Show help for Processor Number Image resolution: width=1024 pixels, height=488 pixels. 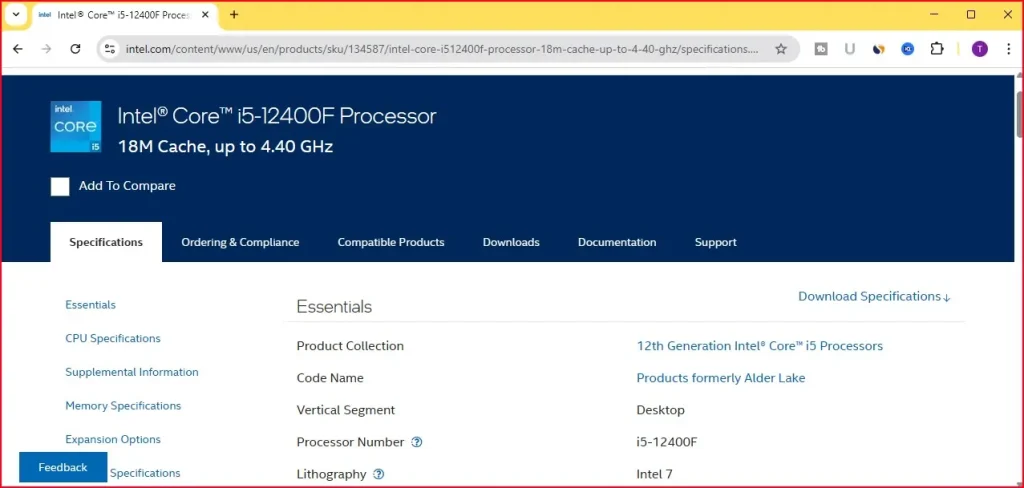[x=417, y=442]
